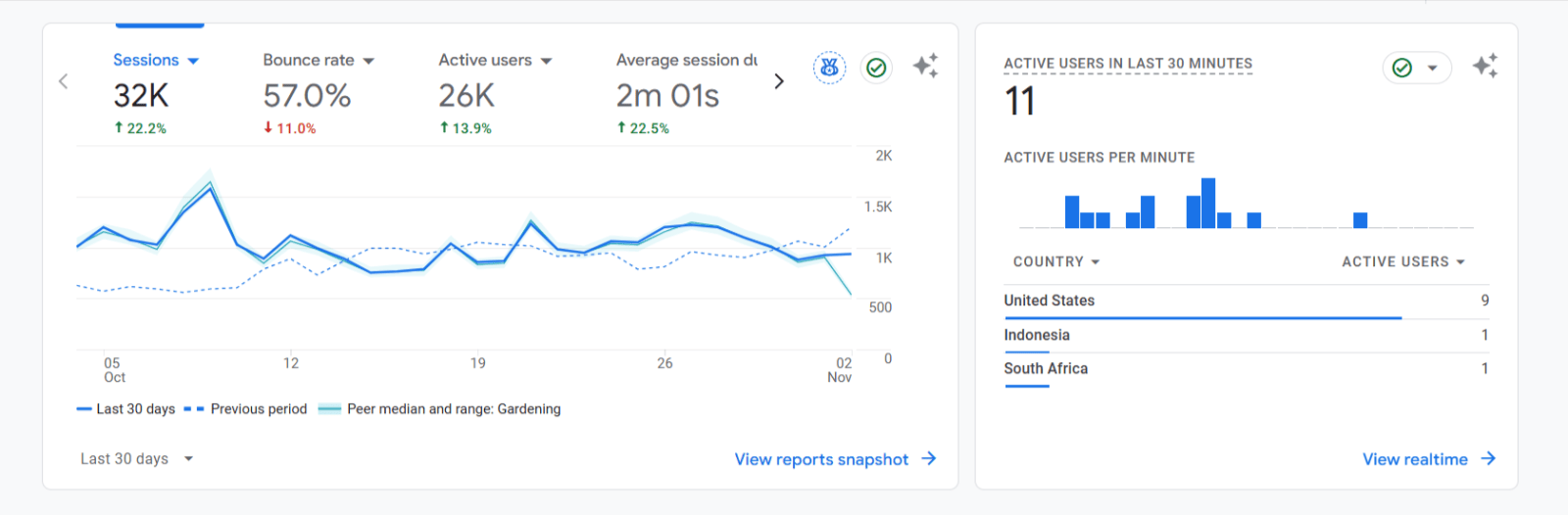Open View reports snapshot link

[821, 459]
